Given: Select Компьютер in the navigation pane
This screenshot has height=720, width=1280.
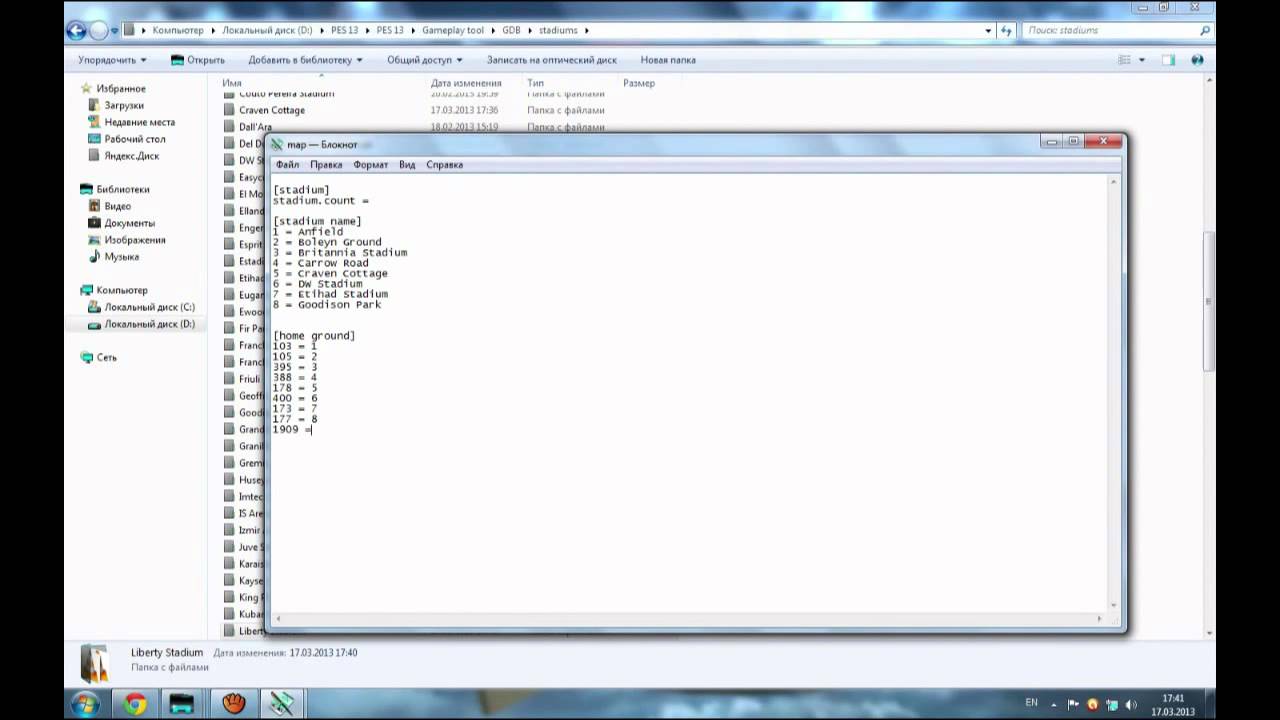Looking at the screenshot, I should 121,290.
